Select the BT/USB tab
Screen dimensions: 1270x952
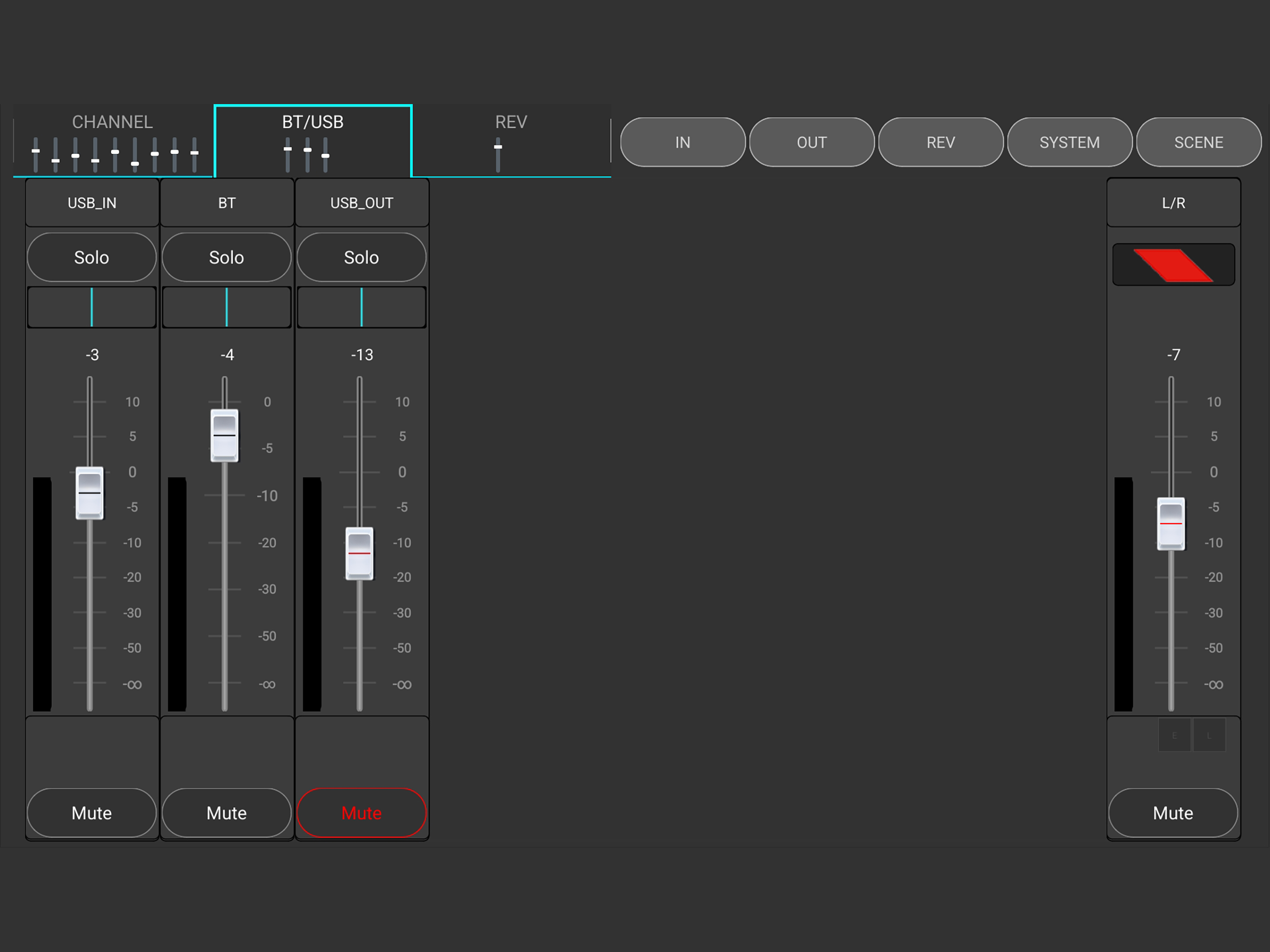pos(313,141)
